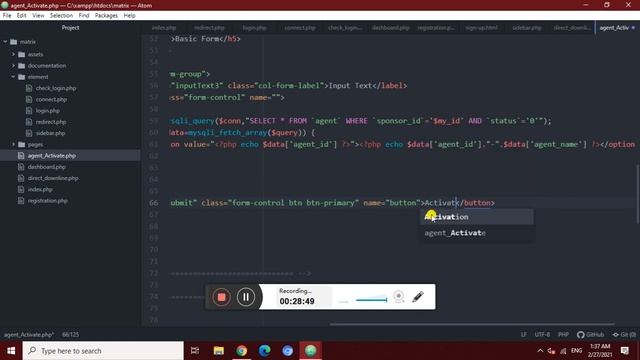Click the GitHub status bar icon
This screenshot has width=640, height=360.
click(x=590, y=334)
